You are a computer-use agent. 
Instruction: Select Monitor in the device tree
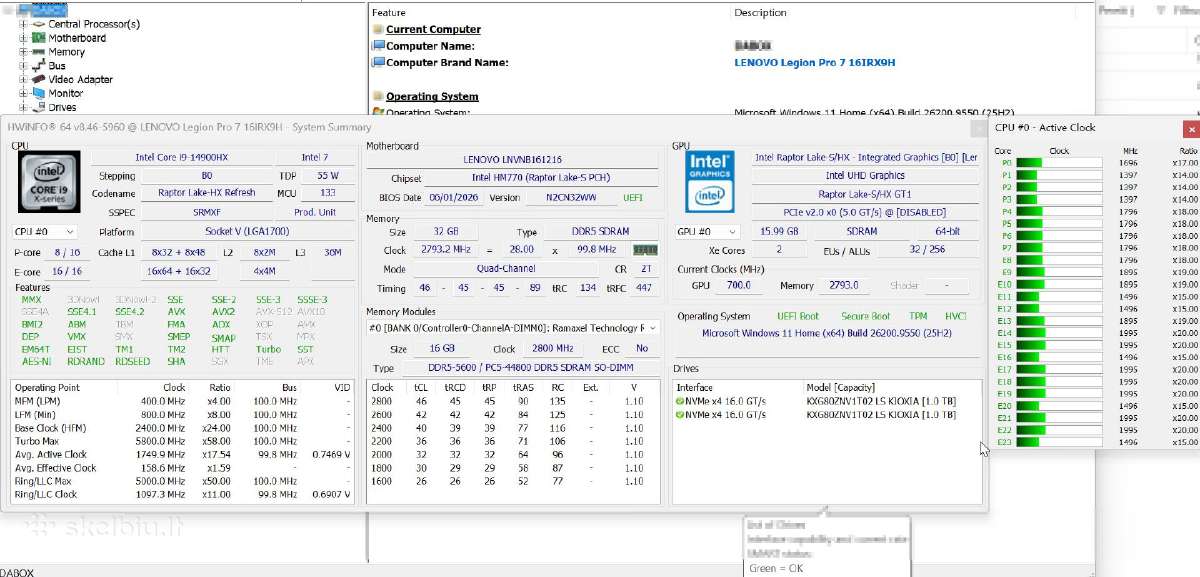[66, 93]
